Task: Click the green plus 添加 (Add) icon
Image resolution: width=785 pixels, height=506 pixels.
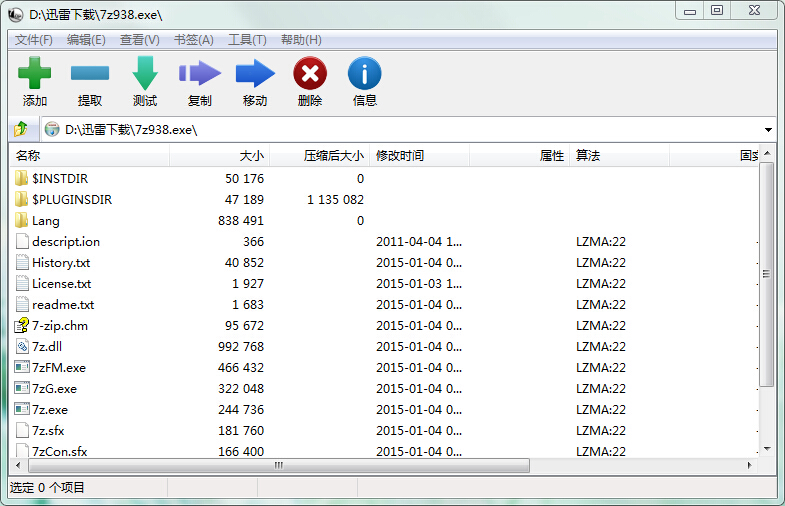Action: (x=35, y=73)
